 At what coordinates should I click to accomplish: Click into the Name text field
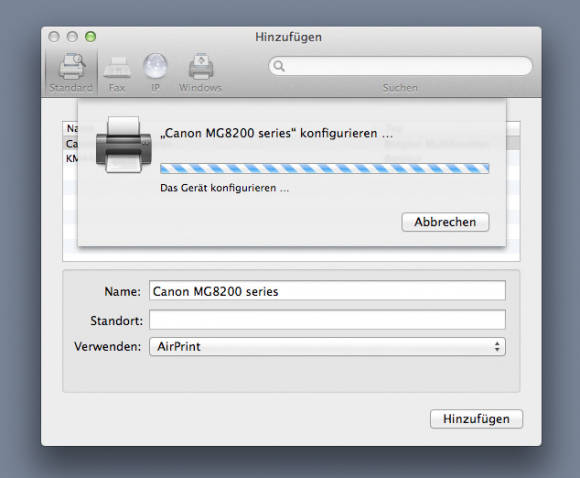(x=327, y=290)
